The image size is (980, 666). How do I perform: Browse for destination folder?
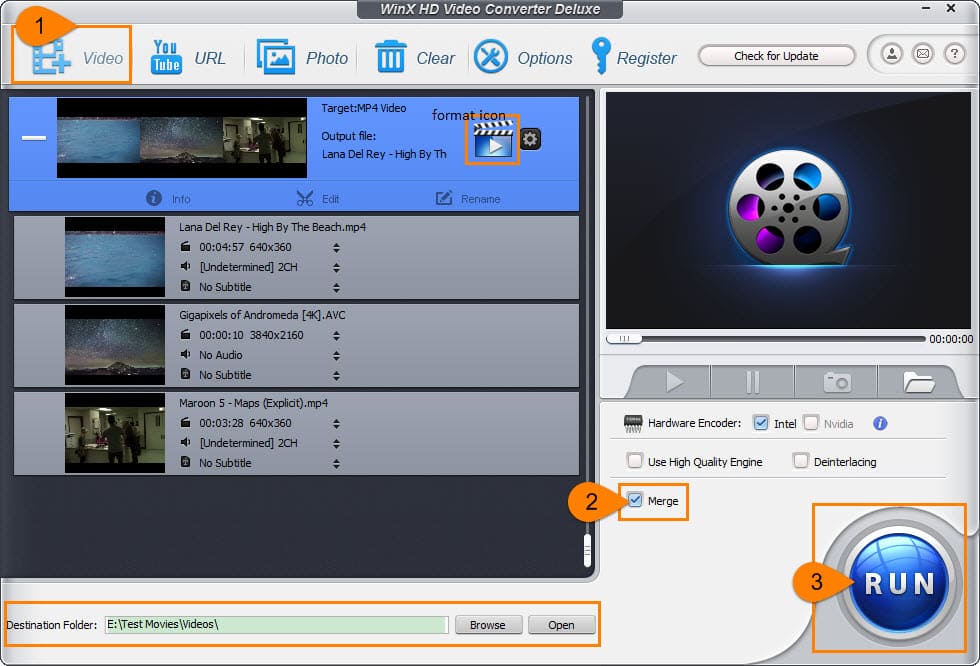point(488,625)
